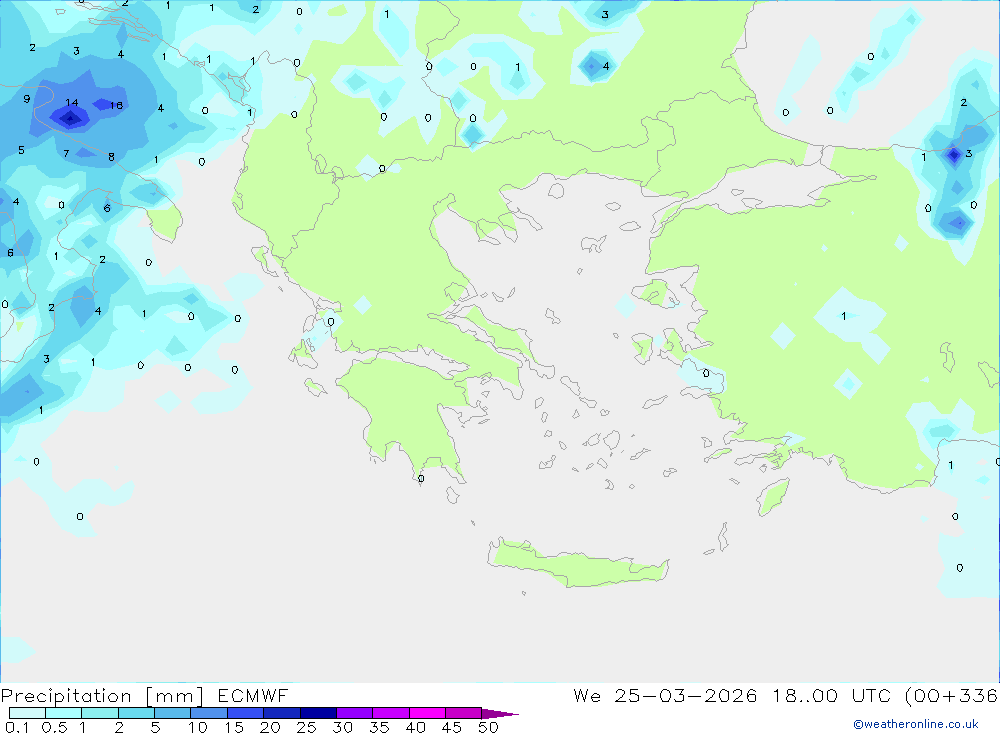
Task: Pick the 10–15 mm legend color swatch
Action: (x=209, y=713)
